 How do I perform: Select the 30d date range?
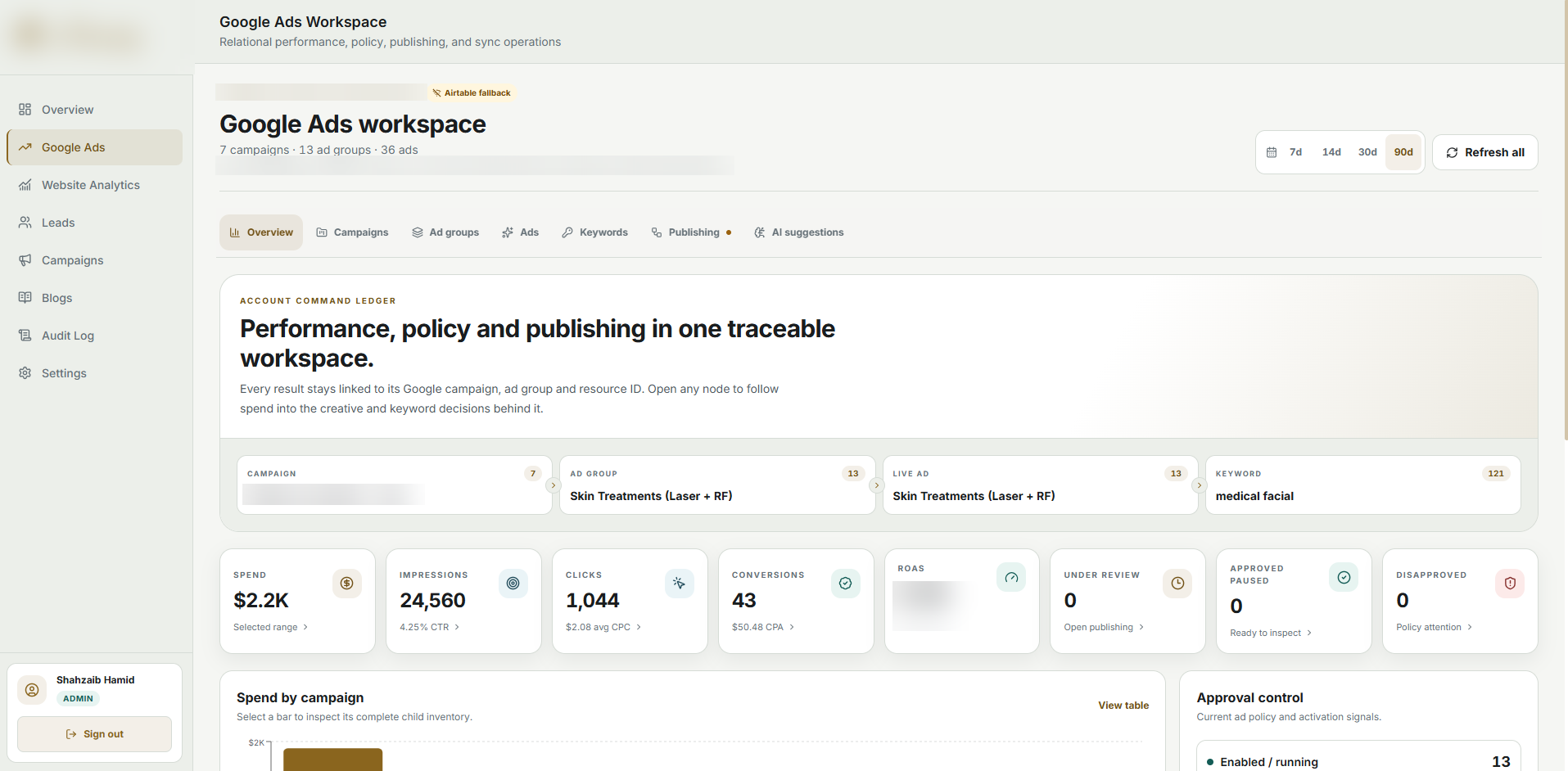tap(1367, 152)
